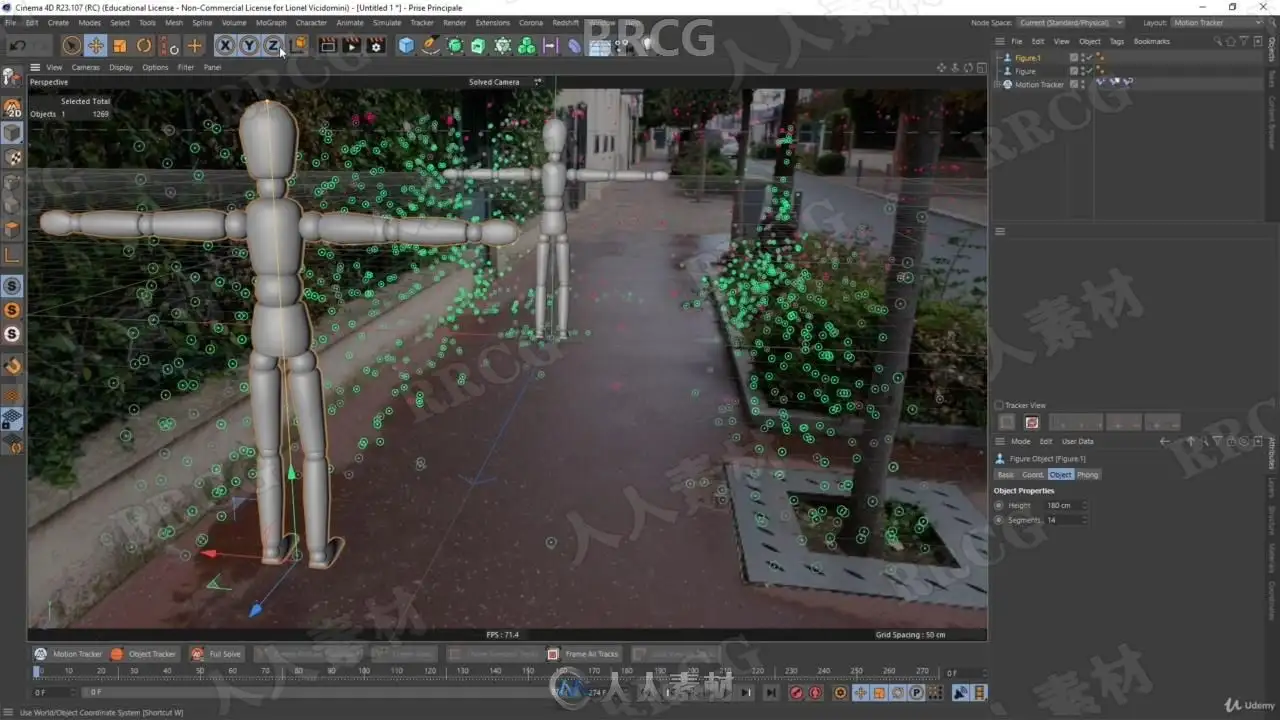Screen dimensions: 1280x720
Task: Open the MoGraph menu
Action: [x=271, y=22]
